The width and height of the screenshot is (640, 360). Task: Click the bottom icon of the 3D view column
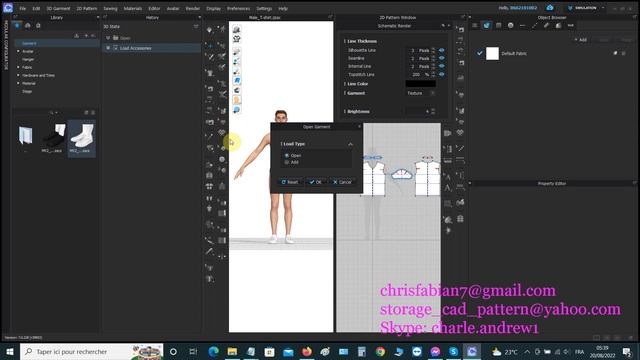[x=237, y=110]
